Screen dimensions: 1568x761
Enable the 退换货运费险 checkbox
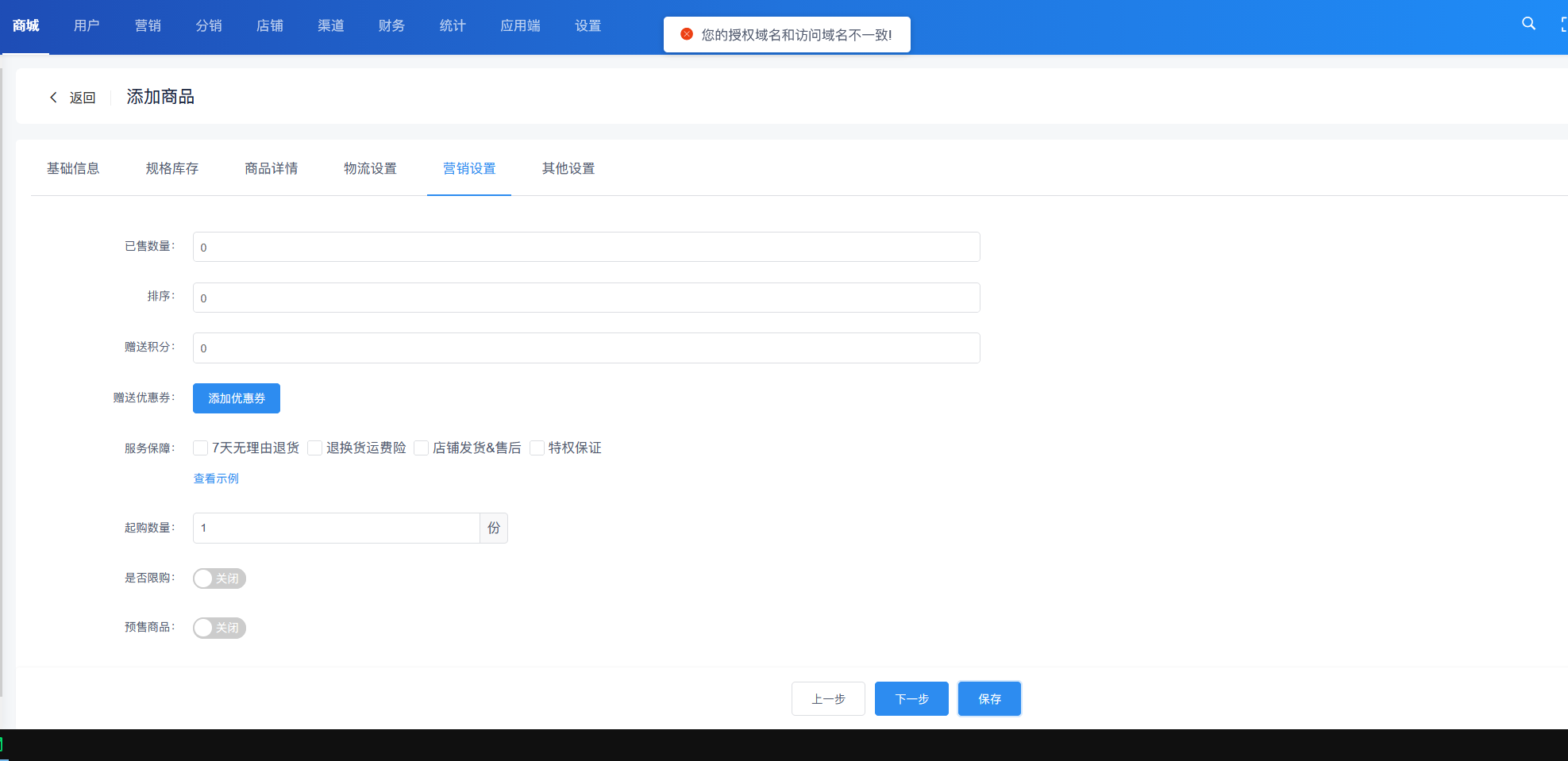(x=315, y=448)
